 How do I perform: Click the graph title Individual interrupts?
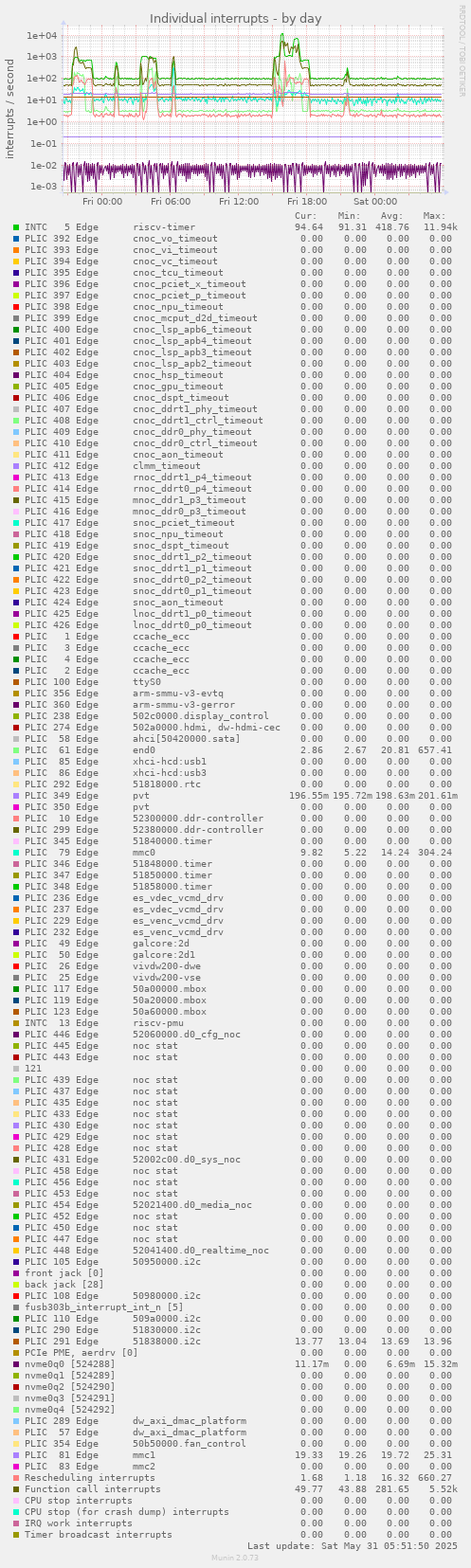[235, 19]
